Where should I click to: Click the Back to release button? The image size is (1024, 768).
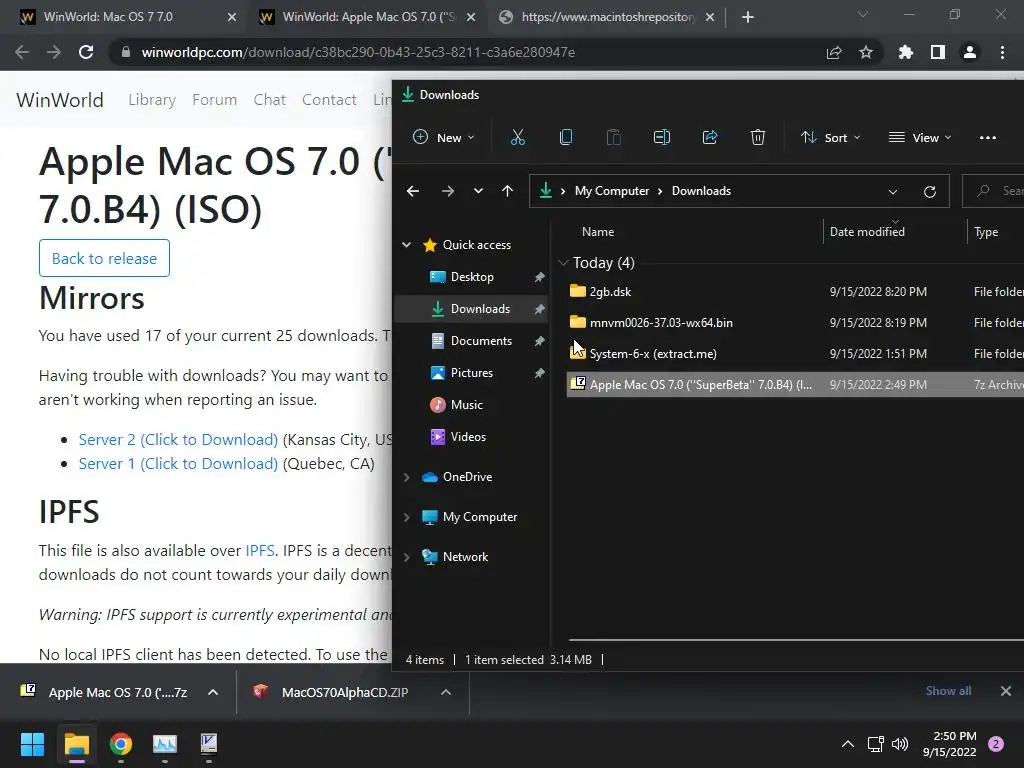click(104, 258)
